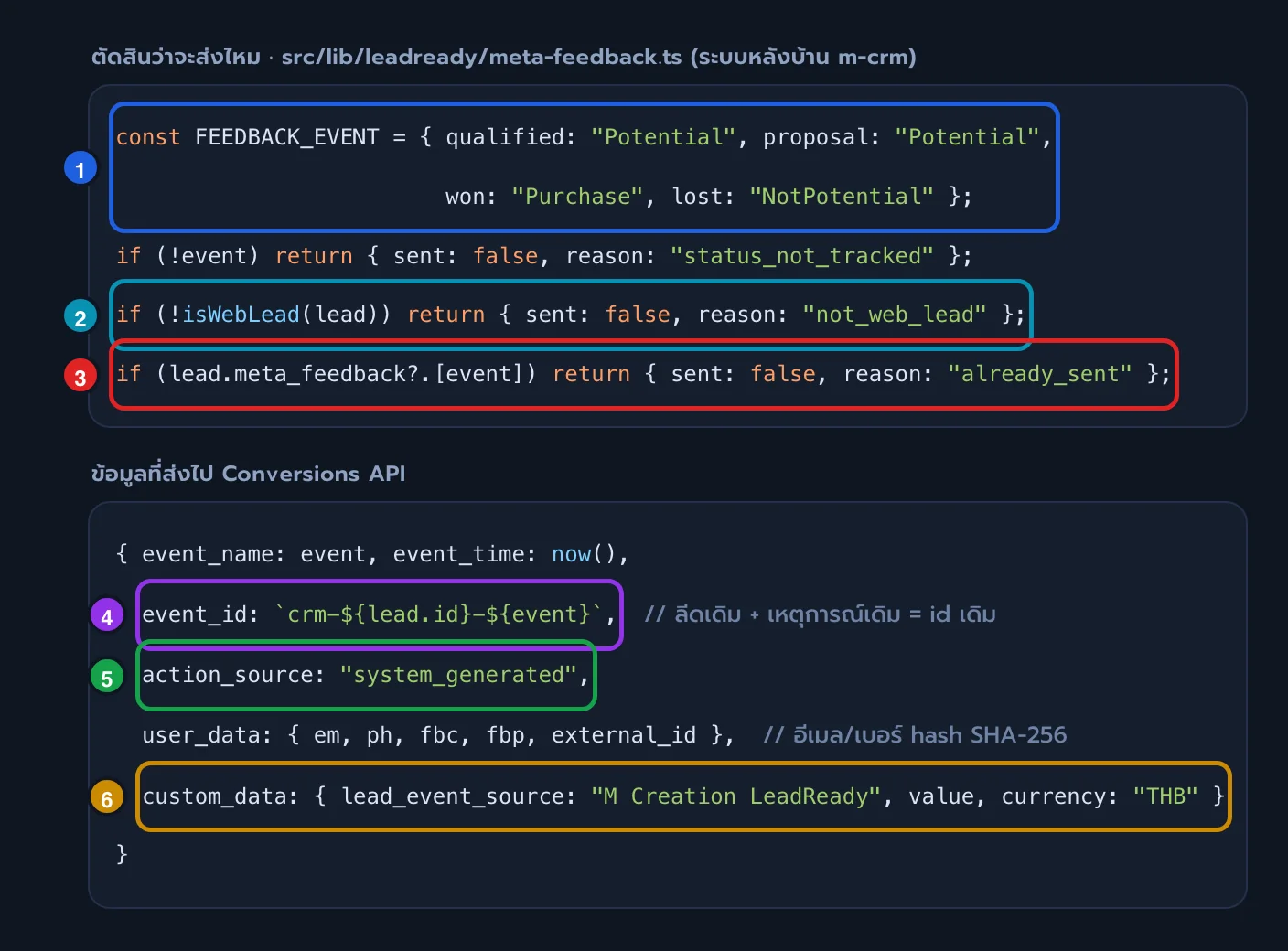This screenshot has height=951, width=1288.
Task: Click the "status_not_tracked" reason string
Action: [802, 256]
